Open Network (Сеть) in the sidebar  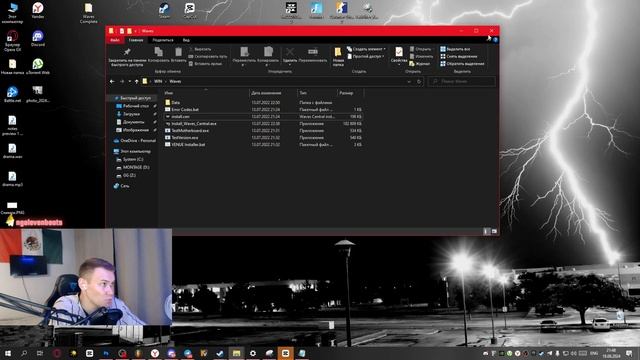[x=121, y=186]
